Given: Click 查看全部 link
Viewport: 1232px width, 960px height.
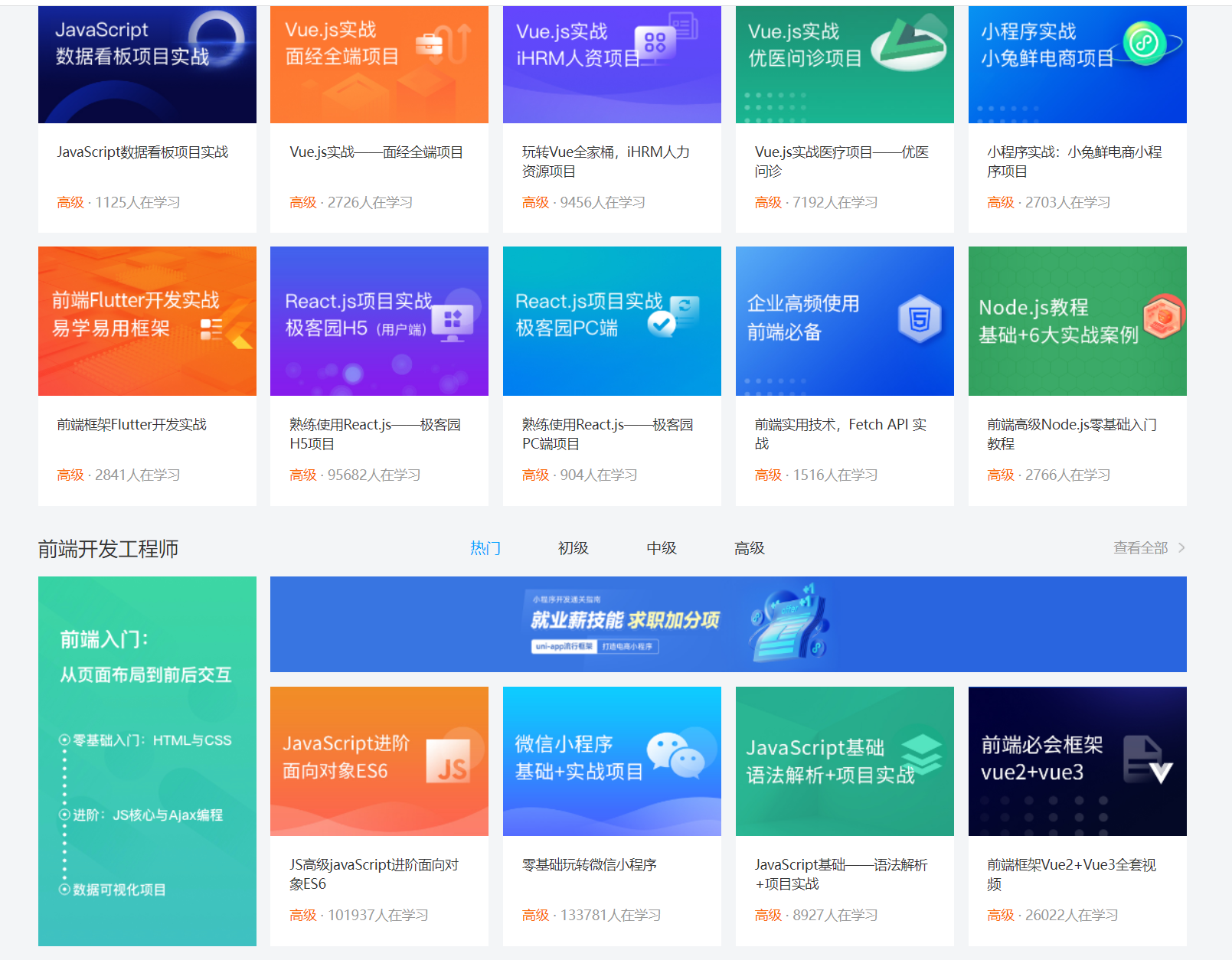Looking at the screenshot, I should tap(1141, 548).
